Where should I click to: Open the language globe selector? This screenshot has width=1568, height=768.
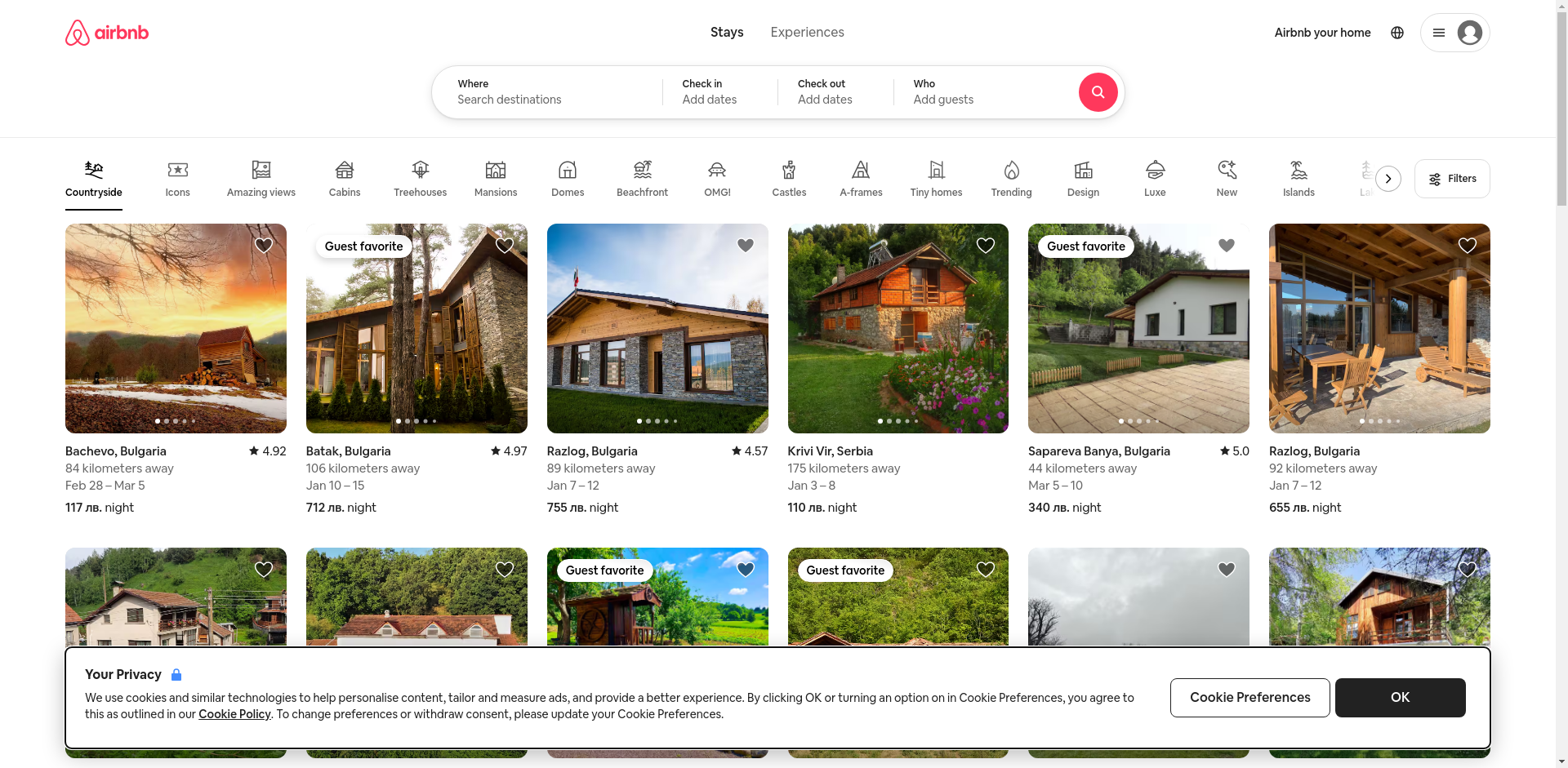1397,33
